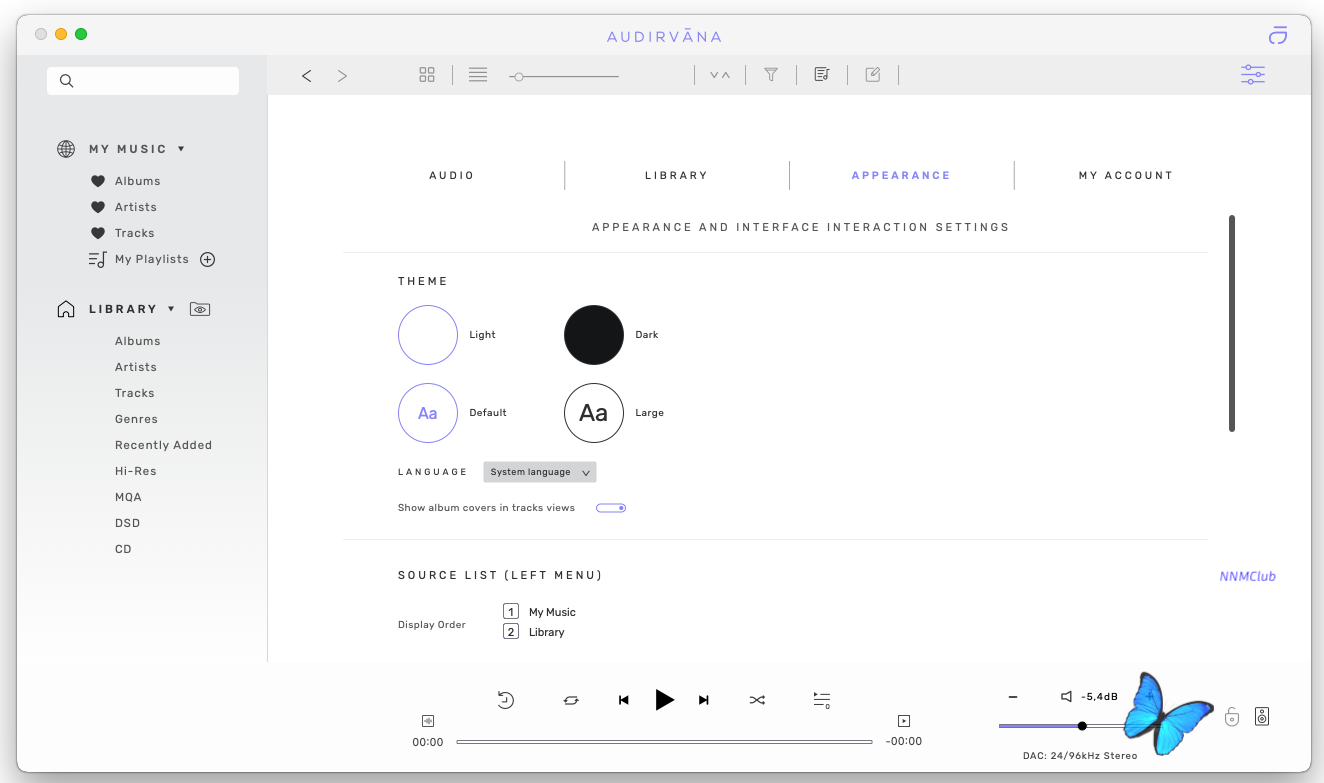
Task: Skip to previous track
Action: point(624,701)
